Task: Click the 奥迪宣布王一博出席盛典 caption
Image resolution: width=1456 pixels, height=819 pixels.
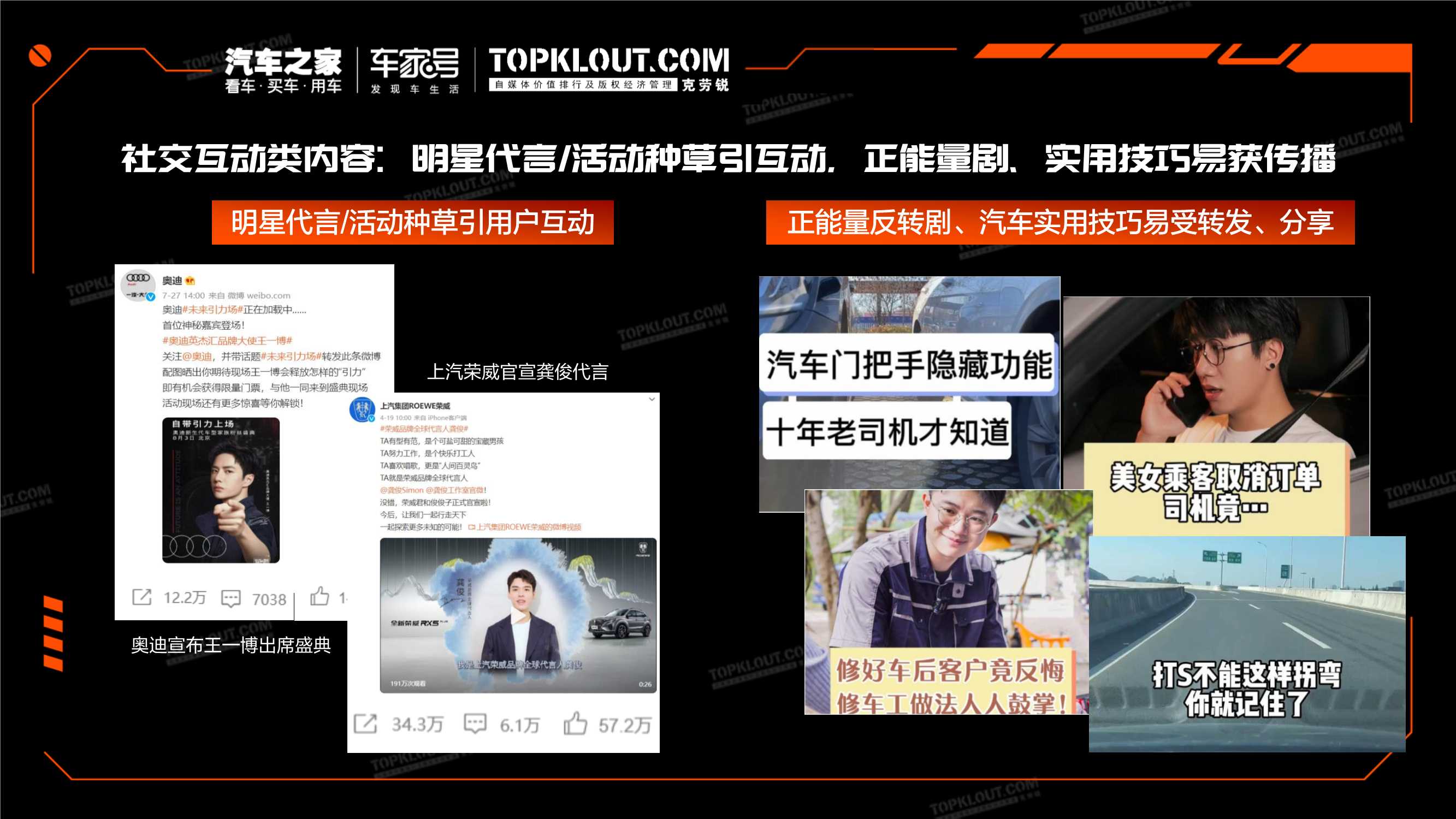Action: pos(230,645)
